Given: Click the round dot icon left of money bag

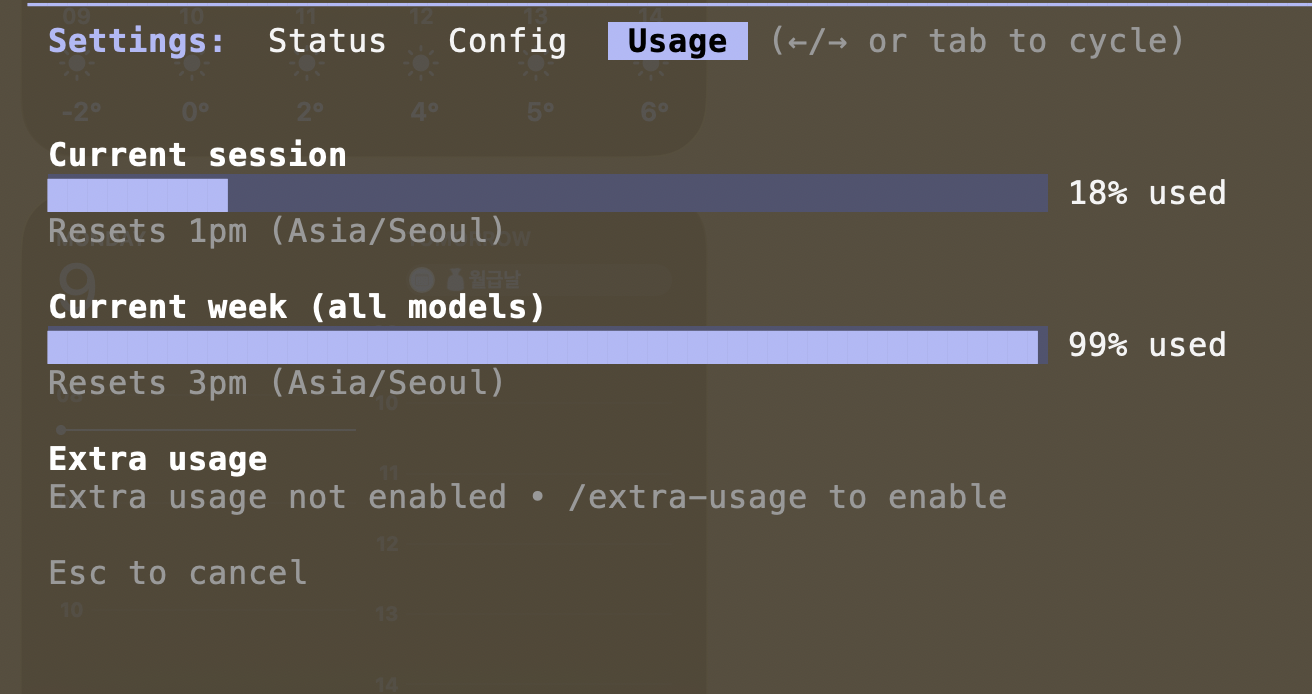Looking at the screenshot, I should click(422, 279).
